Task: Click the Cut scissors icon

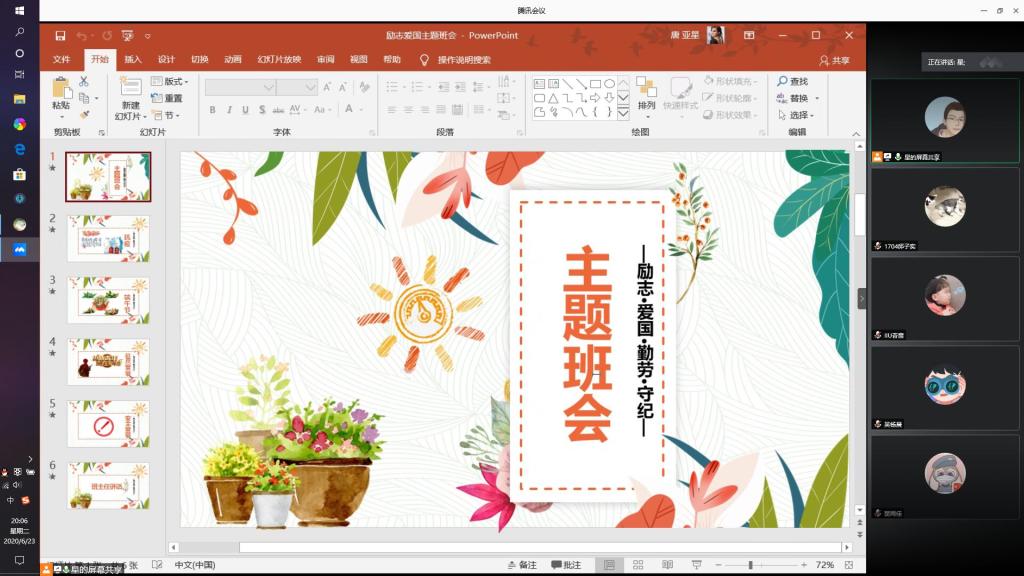Action: (x=83, y=82)
